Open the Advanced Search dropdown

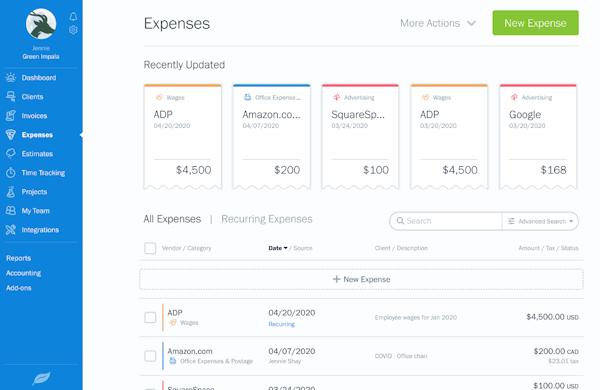point(540,221)
